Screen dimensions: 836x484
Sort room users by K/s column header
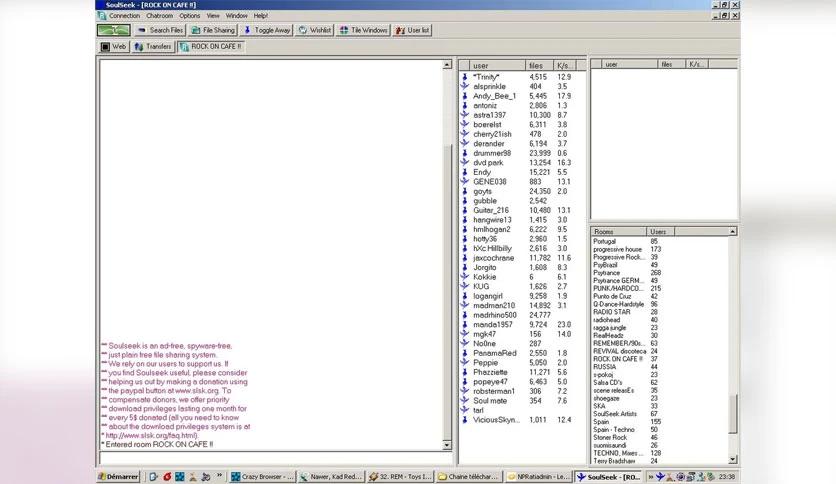tap(564, 66)
